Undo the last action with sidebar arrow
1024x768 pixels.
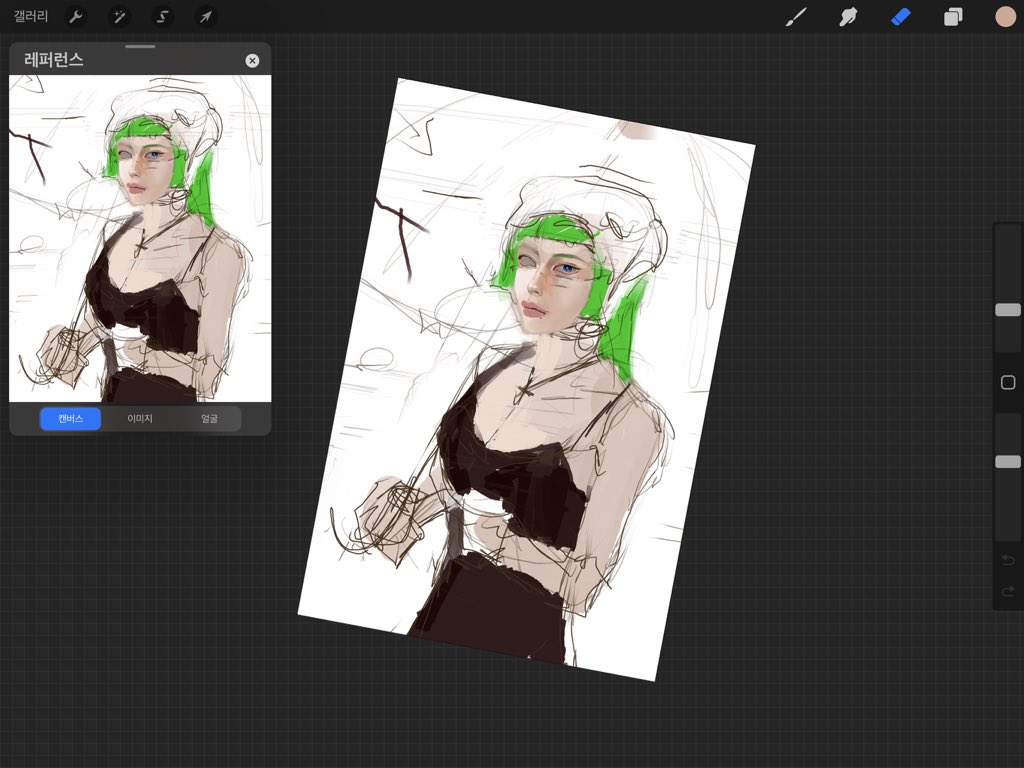pos(1008,560)
